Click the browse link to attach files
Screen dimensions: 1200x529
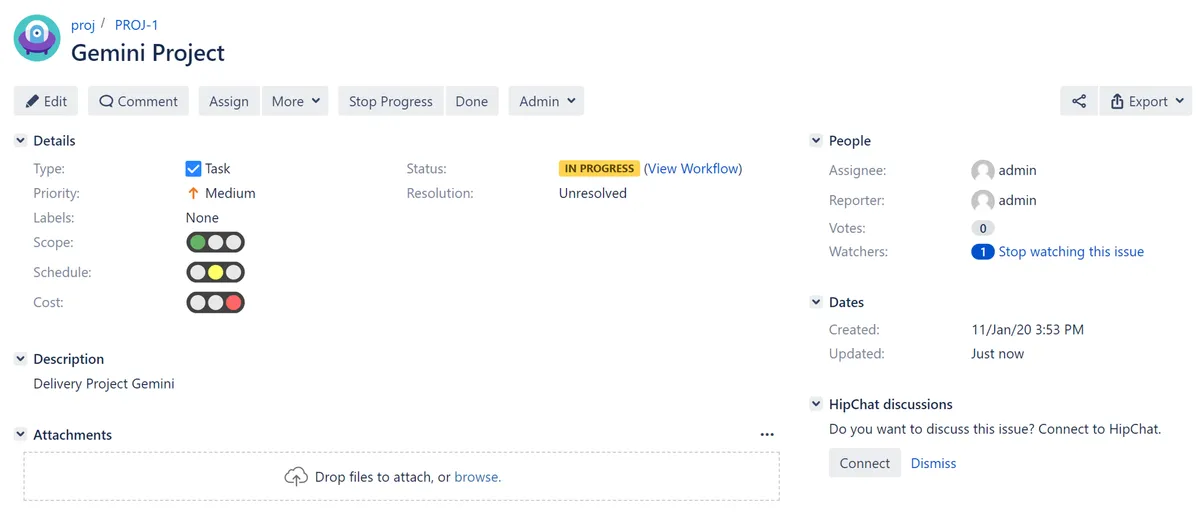478,477
